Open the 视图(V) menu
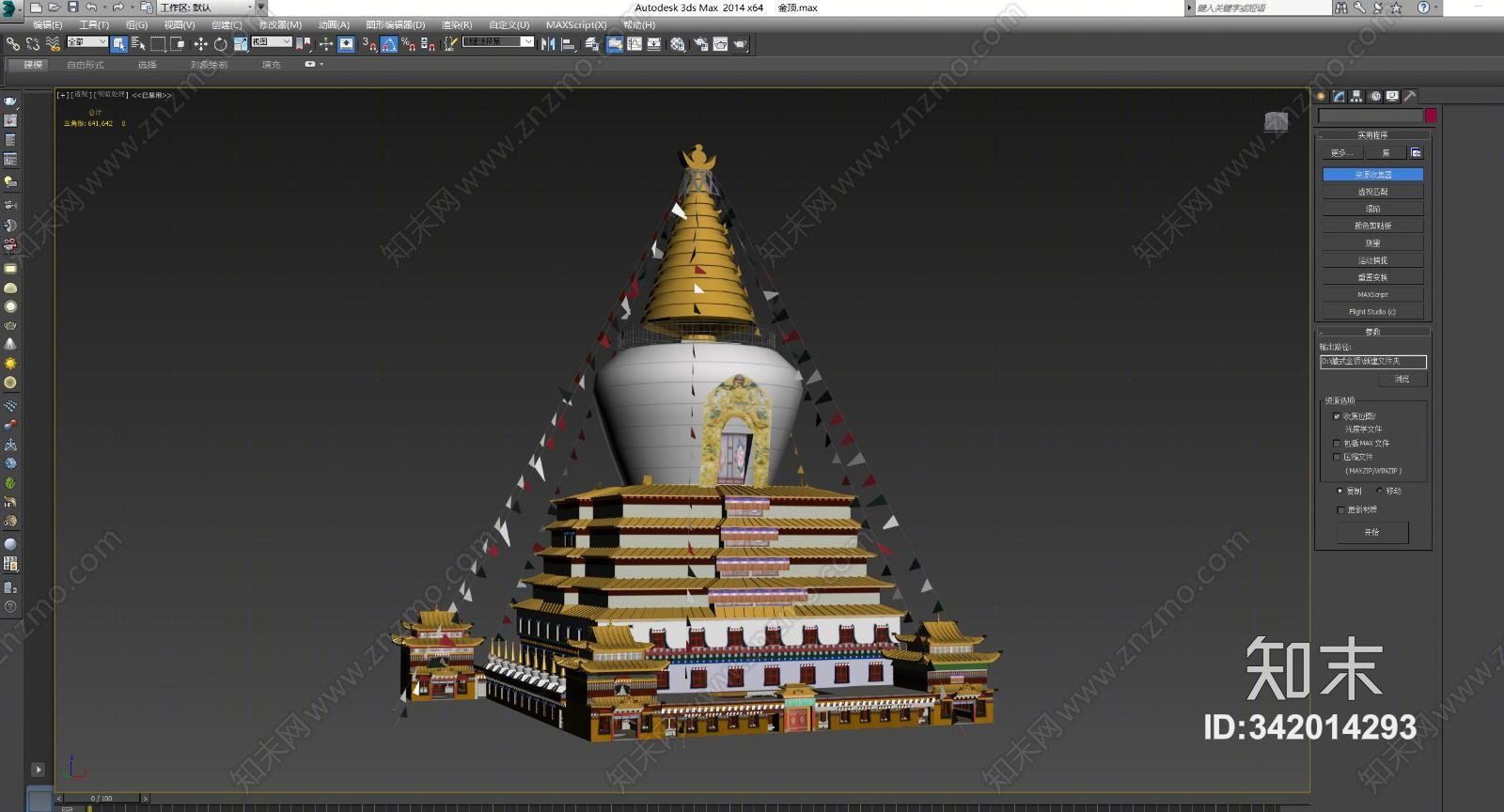The image size is (1504, 812). point(180,24)
